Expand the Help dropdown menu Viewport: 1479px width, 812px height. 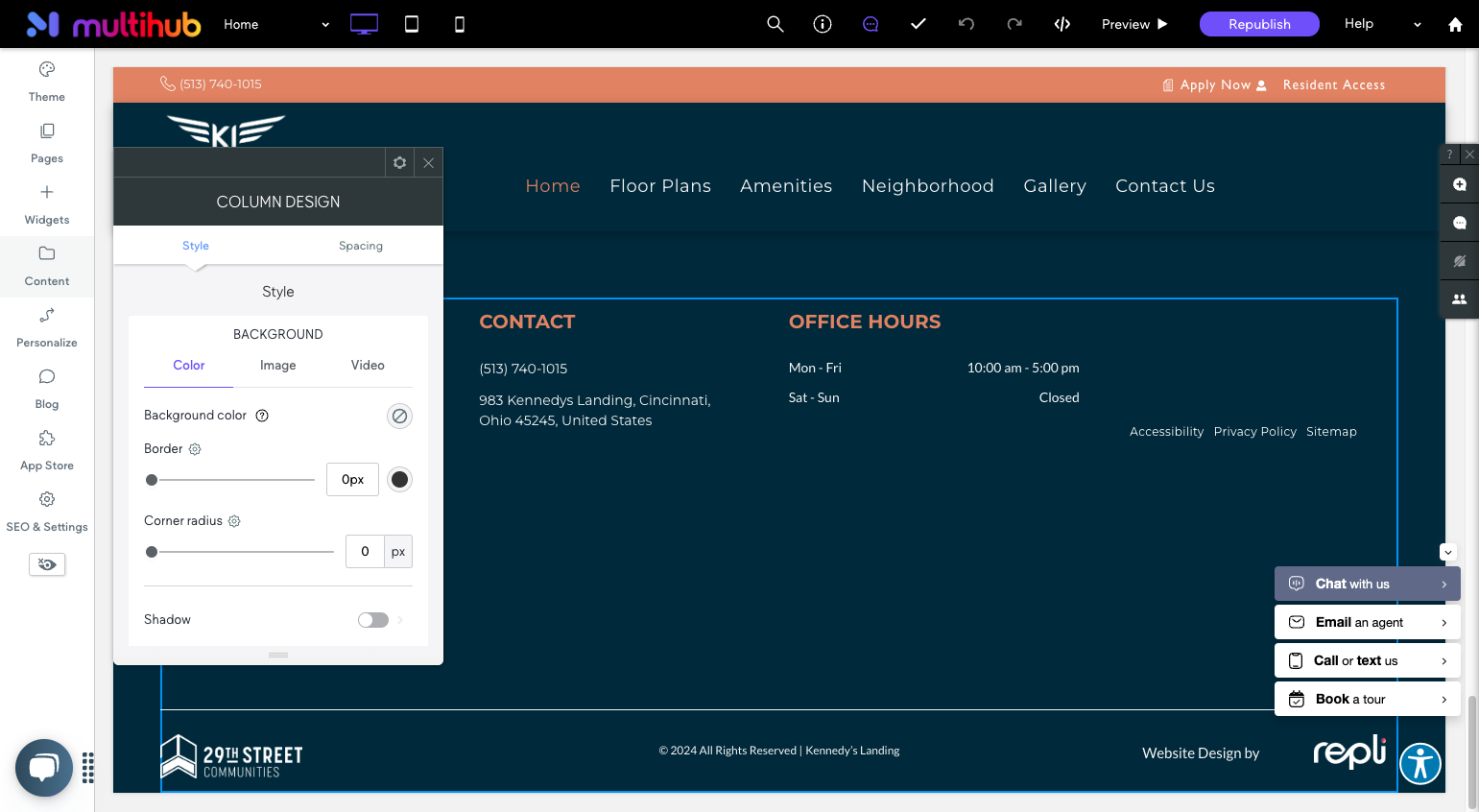click(1383, 24)
